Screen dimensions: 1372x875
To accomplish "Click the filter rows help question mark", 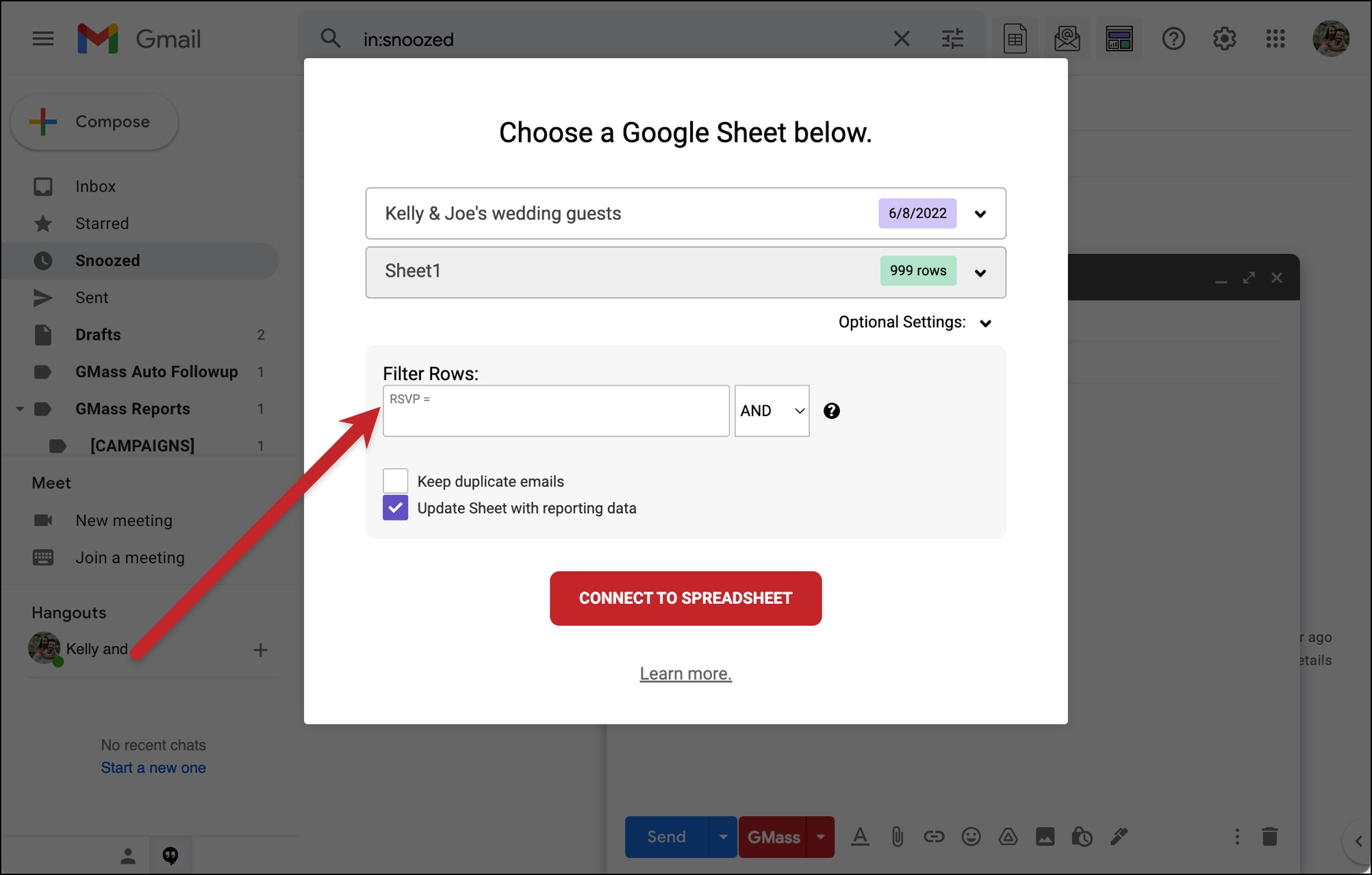I will pos(831,411).
